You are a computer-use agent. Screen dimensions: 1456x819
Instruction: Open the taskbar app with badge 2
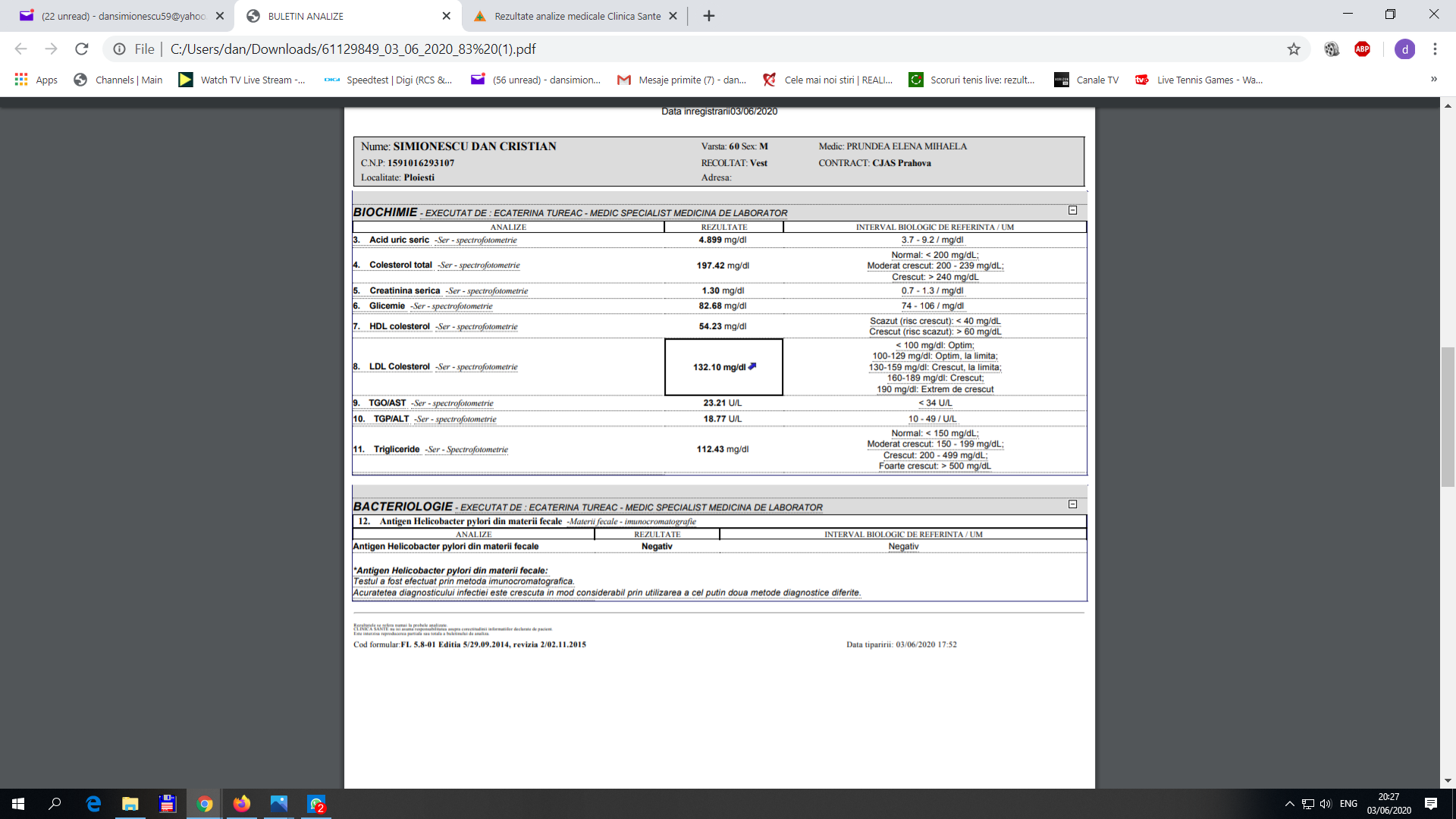[316, 804]
